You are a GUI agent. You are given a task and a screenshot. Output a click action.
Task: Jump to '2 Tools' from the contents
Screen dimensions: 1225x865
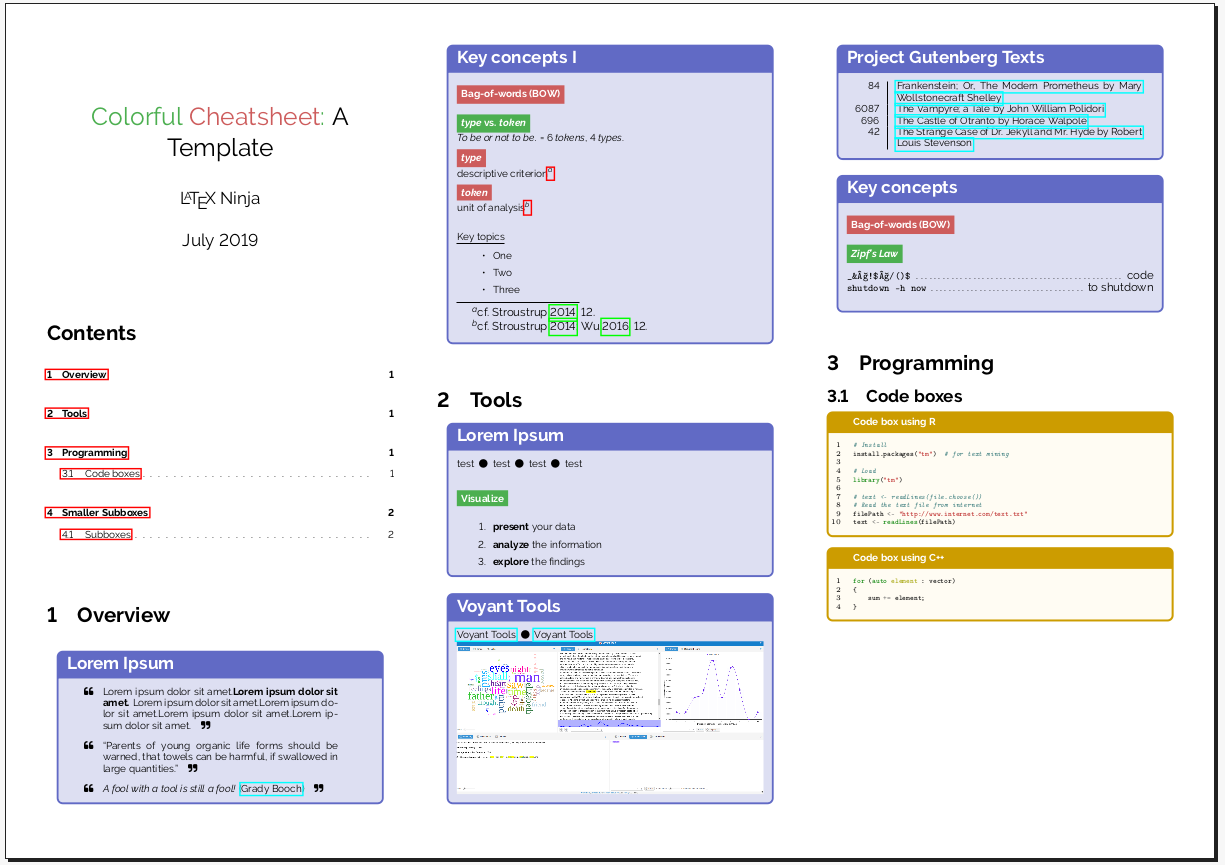[66, 414]
